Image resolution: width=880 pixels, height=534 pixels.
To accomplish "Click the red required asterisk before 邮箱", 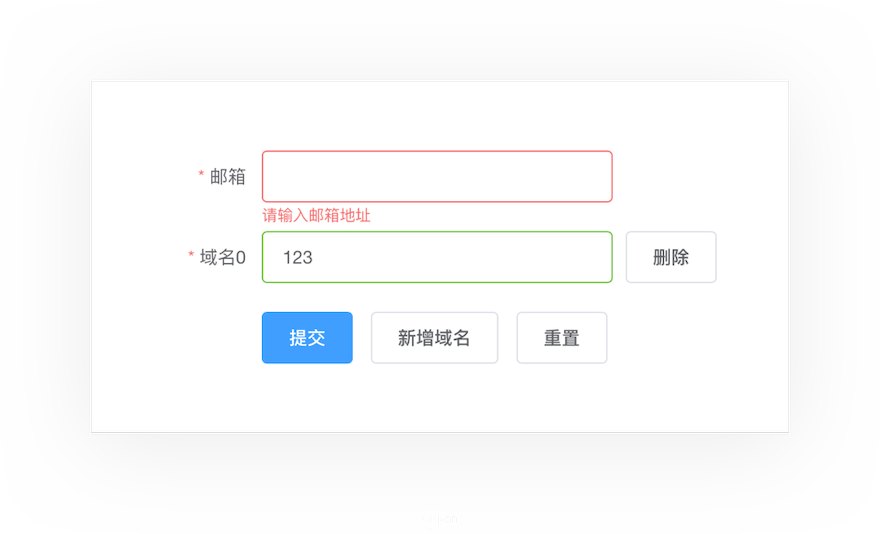I will [x=201, y=175].
